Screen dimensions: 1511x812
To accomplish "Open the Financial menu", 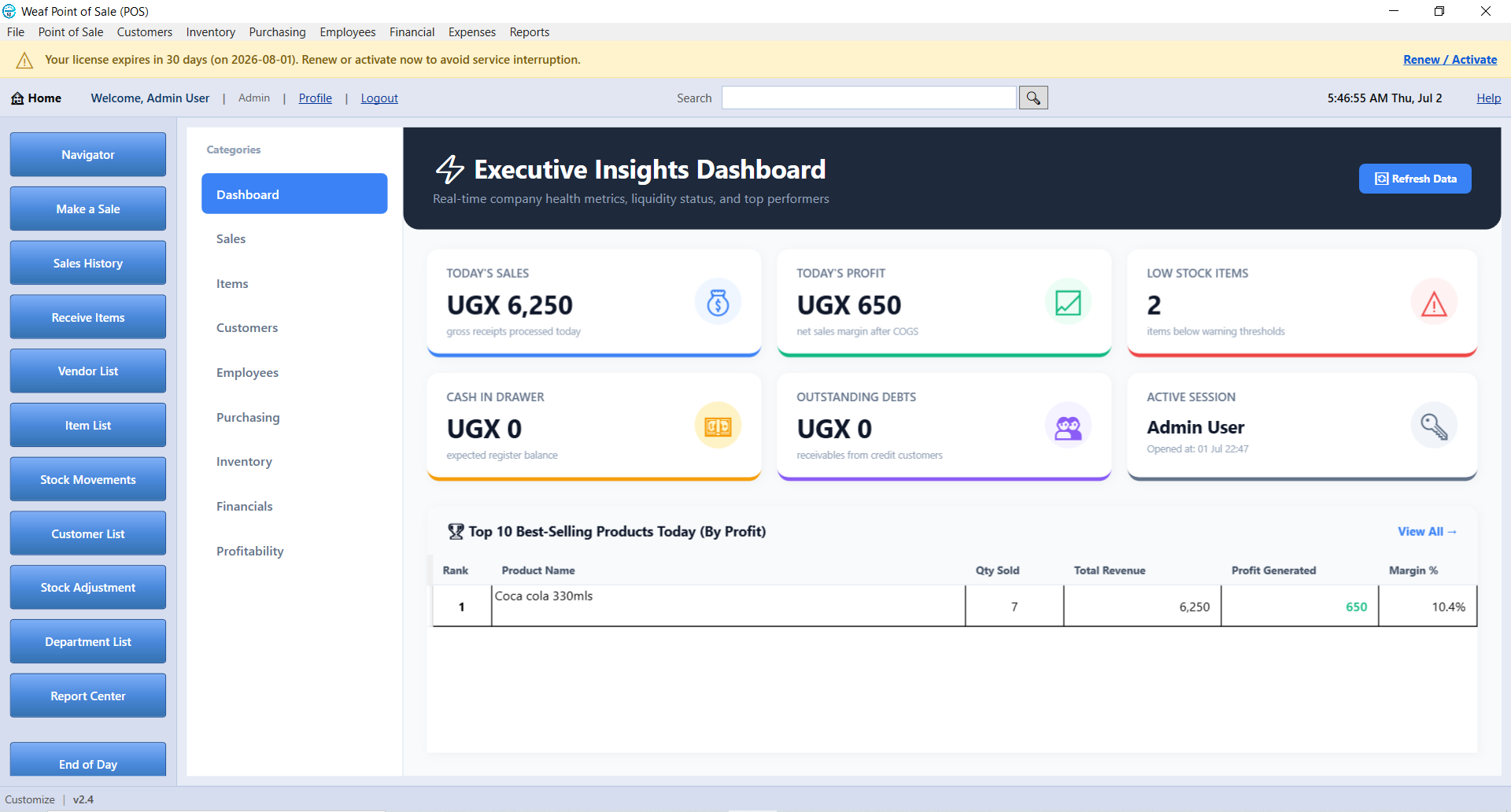I will (412, 32).
